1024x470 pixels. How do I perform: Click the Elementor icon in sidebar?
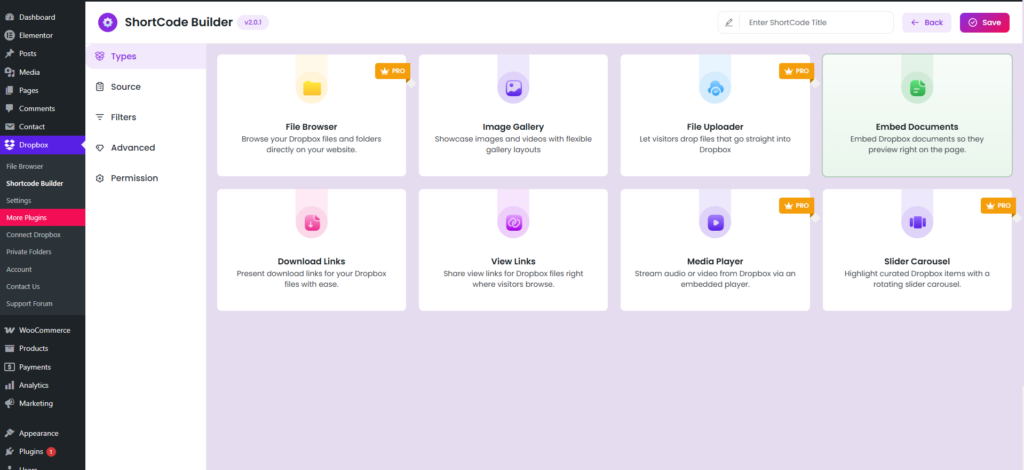10,35
